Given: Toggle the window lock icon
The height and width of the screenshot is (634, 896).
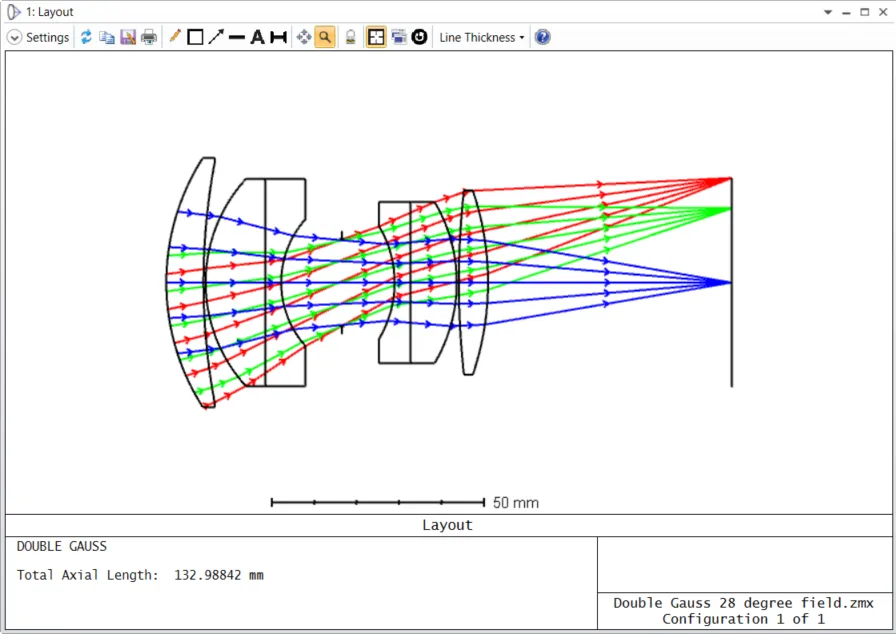Looking at the screenshot, I should tap(350, 37).
